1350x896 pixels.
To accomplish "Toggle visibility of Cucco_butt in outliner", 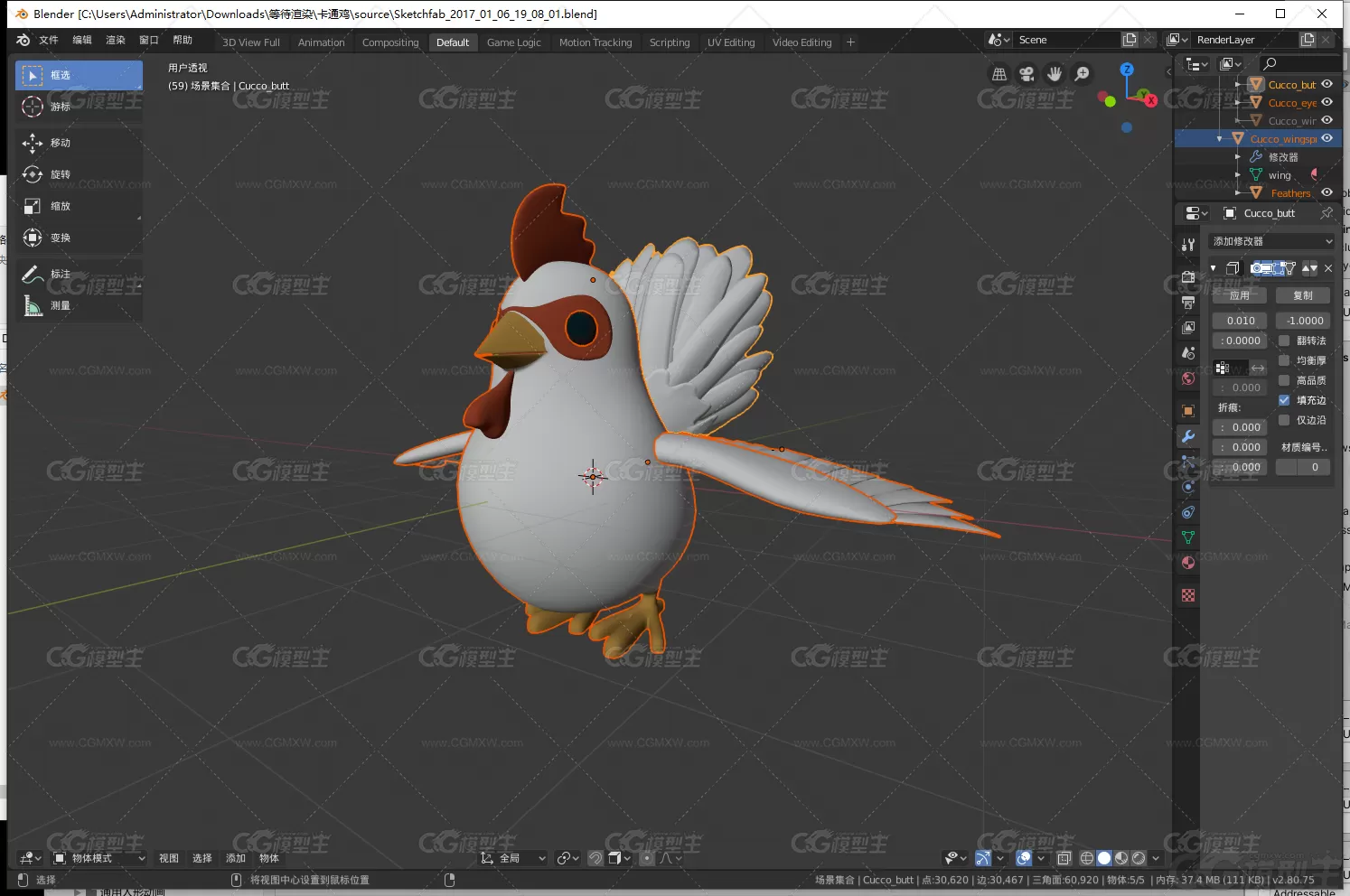I will coord(1327,84).
